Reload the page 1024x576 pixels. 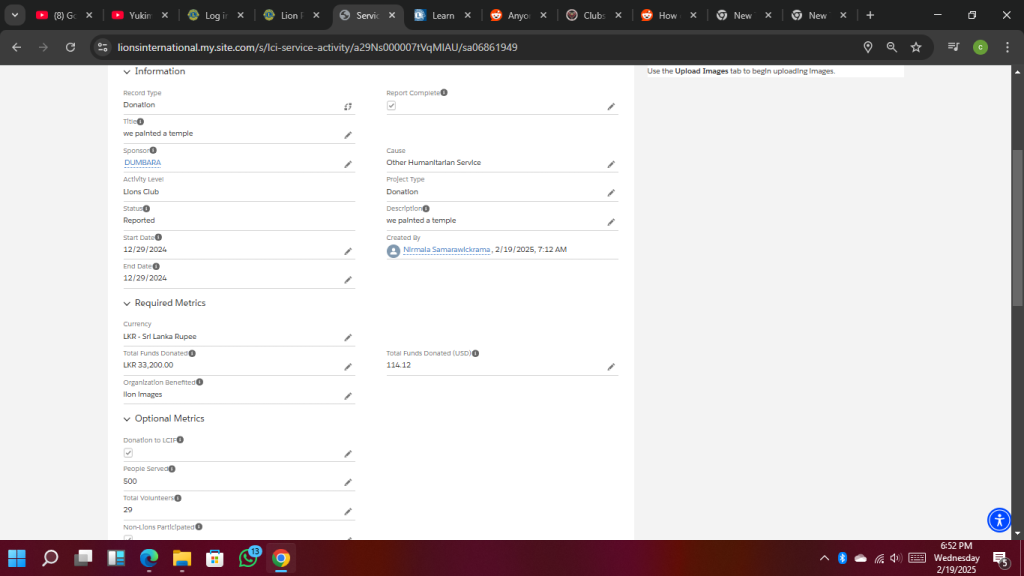71,47
